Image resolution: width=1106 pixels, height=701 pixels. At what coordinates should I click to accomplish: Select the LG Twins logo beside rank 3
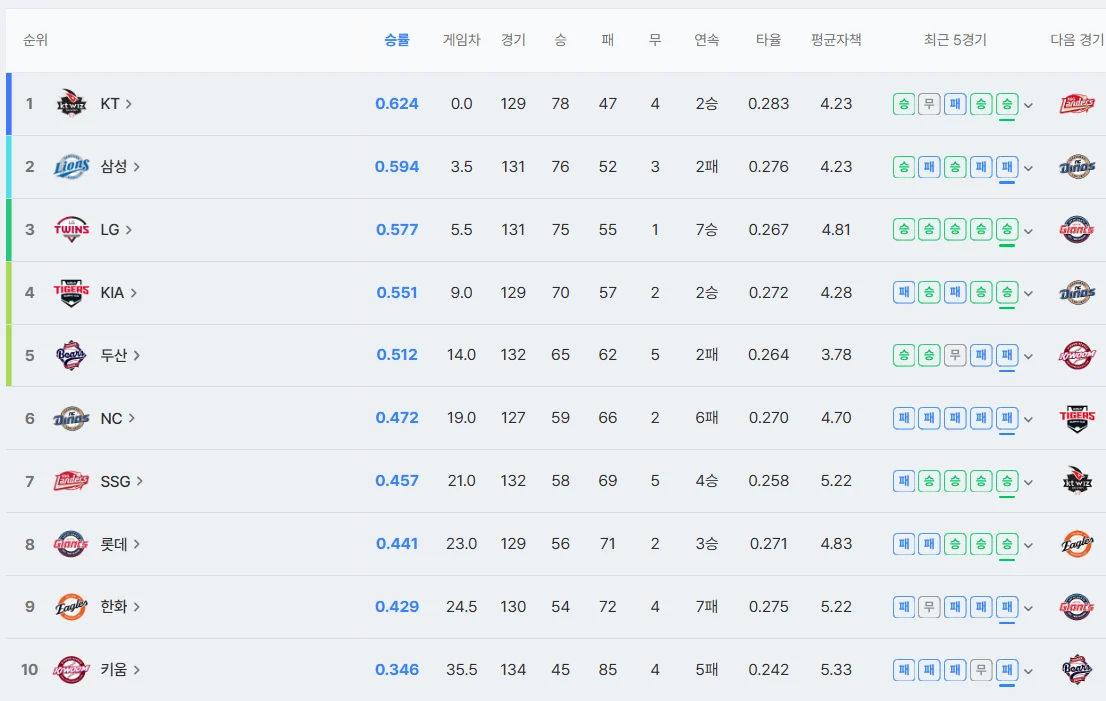point(71,229)
